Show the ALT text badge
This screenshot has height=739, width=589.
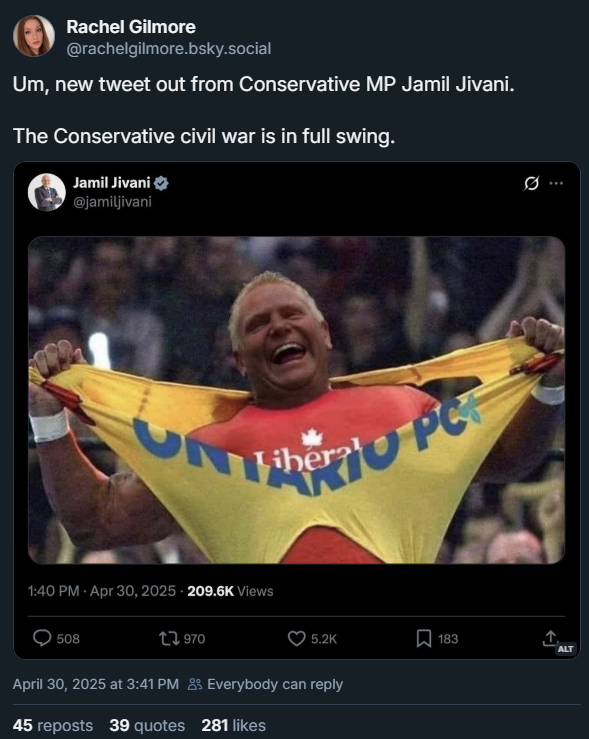(x=565, y=649)
